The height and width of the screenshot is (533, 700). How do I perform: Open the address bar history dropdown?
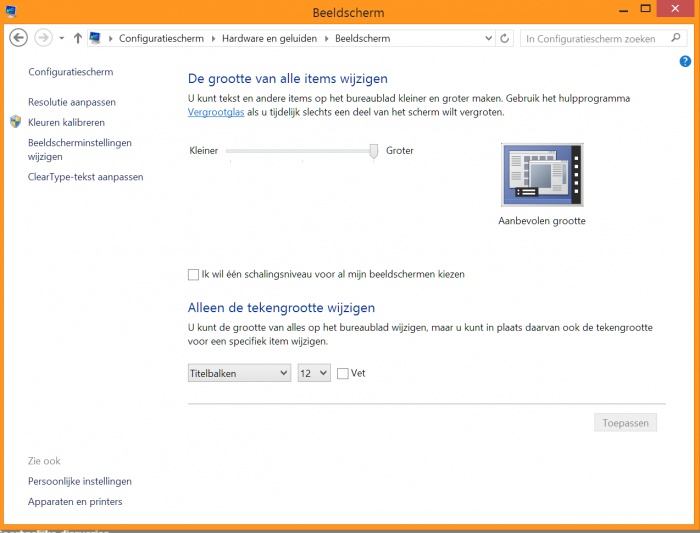[488, 38]
